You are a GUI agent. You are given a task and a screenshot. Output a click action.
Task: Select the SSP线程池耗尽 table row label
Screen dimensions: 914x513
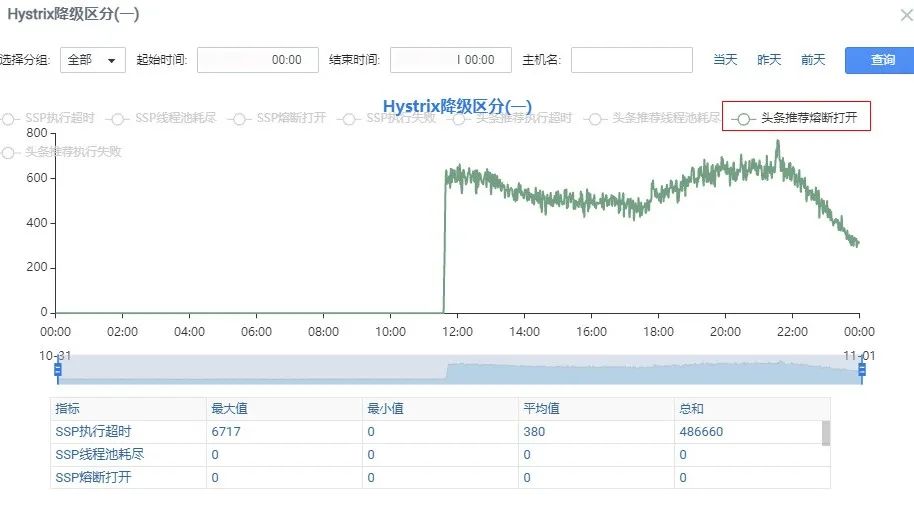[99, 455]
